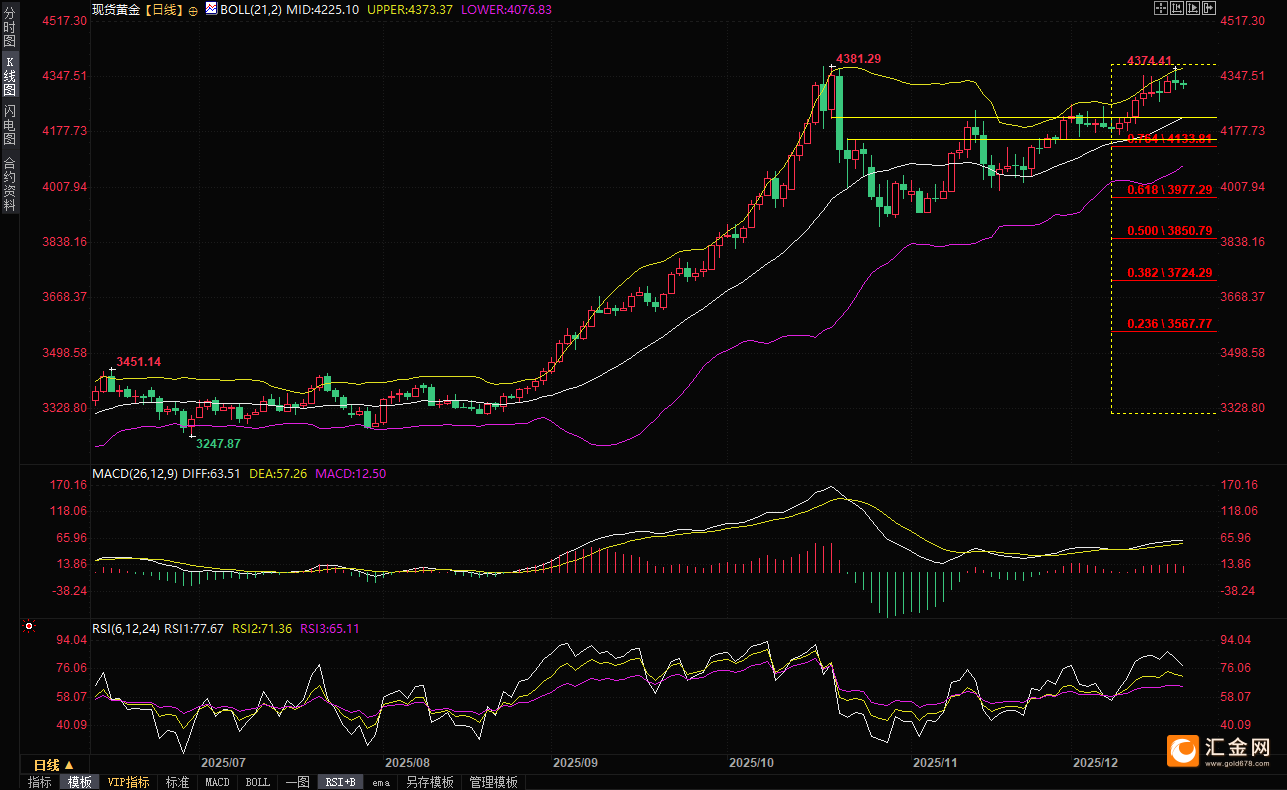Click the 0.500 Fibonacci level 3850.79
The image size is (1287, 790).
[1169, 231]
